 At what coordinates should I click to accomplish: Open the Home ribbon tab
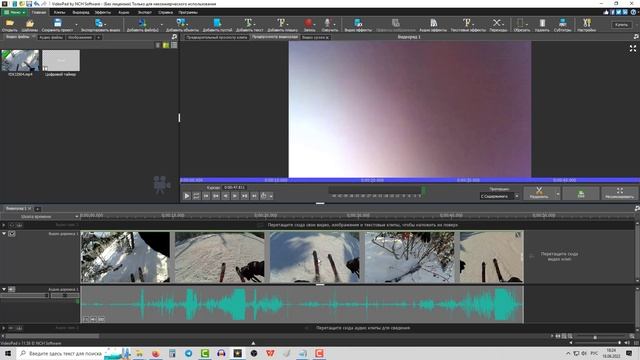(x=39, y=12)
